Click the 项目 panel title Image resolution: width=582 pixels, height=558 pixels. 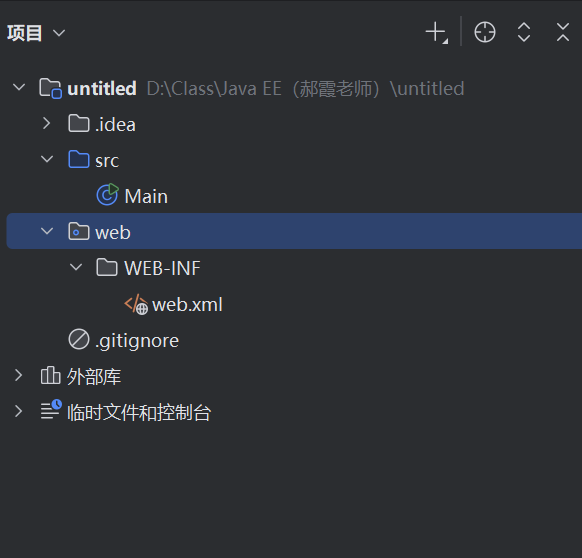tap(24, 33)
